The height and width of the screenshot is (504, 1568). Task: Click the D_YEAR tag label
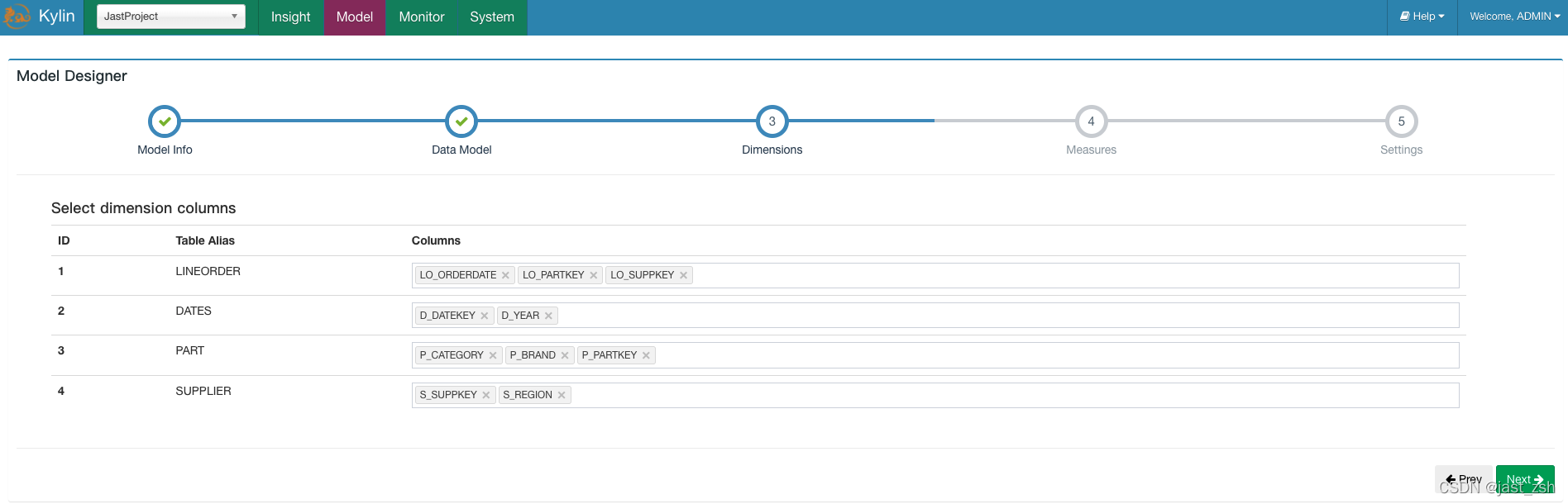[x=520, y=316]
